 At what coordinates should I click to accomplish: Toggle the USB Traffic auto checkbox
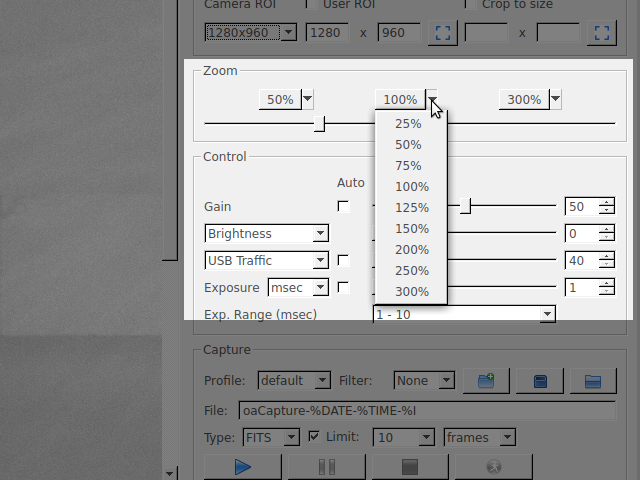pyautogui.click(x=343, y=260)
